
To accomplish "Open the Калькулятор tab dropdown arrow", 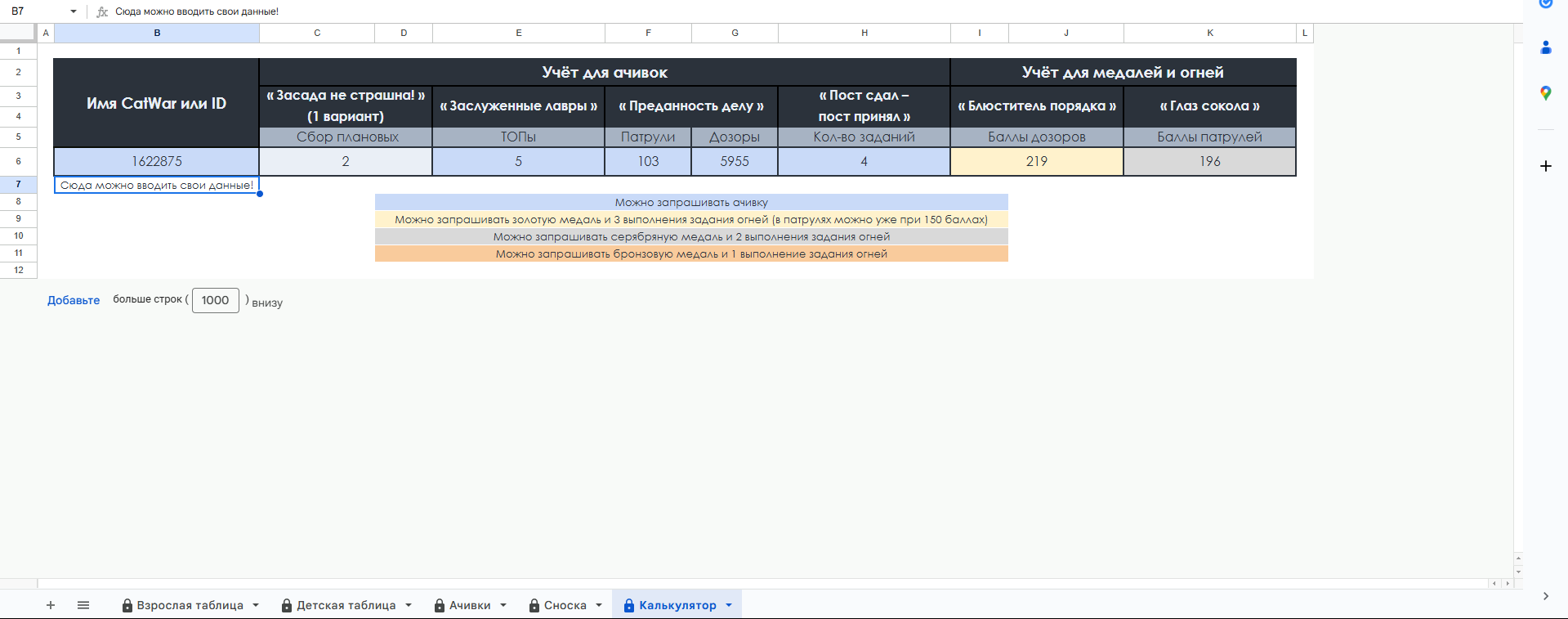I will 729,605.
